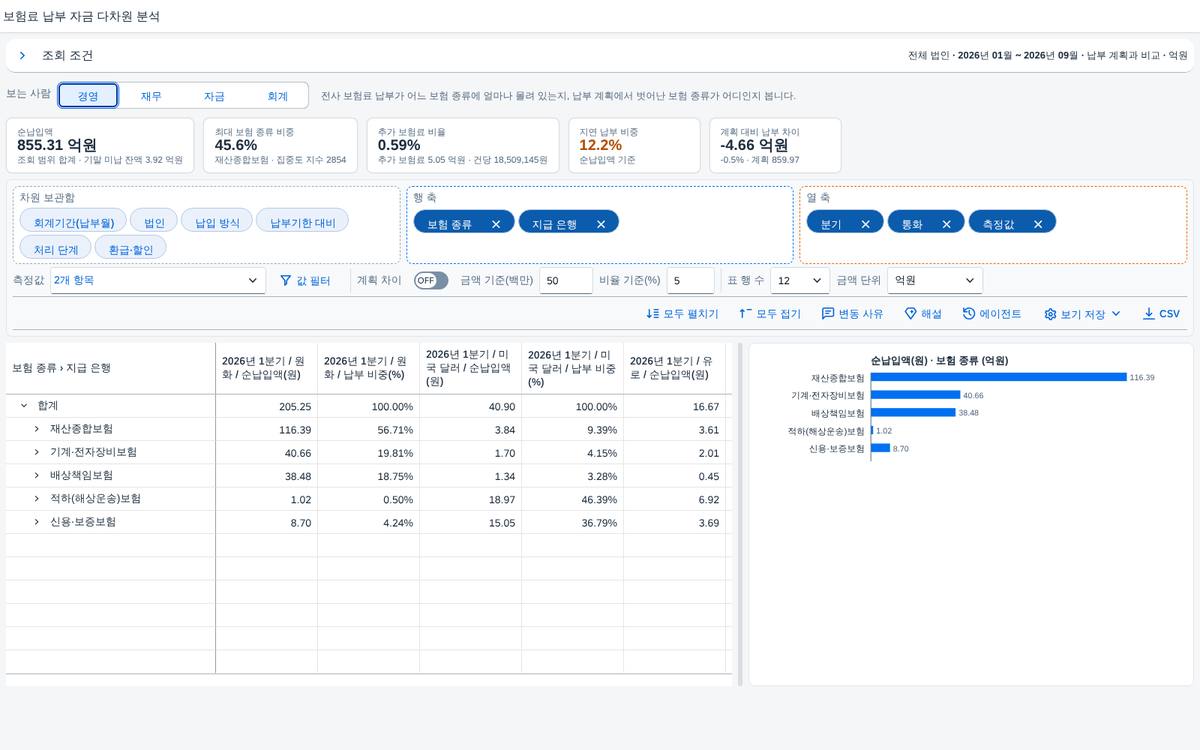Switch to the 경영 persona tab
1200x750 pixels.
(x=88, y=96)
